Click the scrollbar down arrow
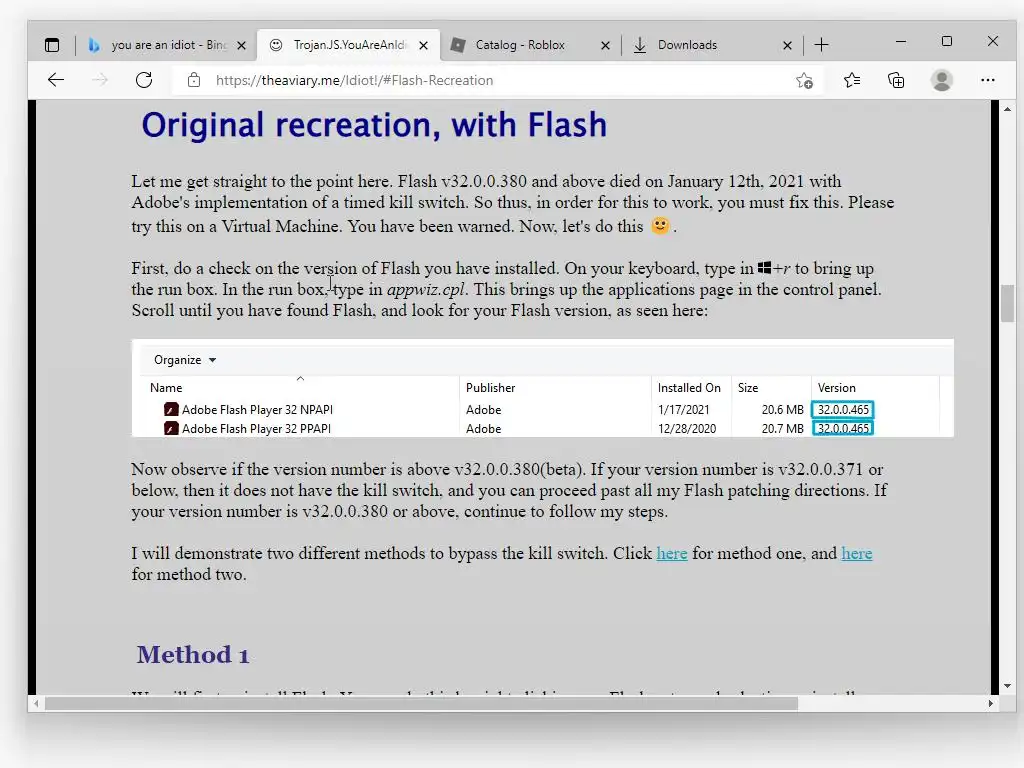 (x=1007, y=686)
